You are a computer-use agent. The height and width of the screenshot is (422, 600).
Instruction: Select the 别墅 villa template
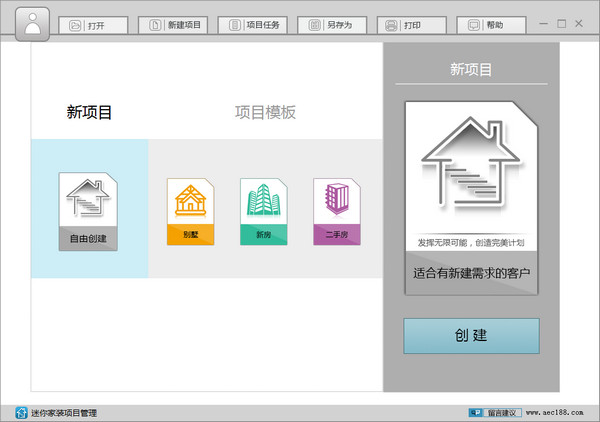click(x=191, y=212)
